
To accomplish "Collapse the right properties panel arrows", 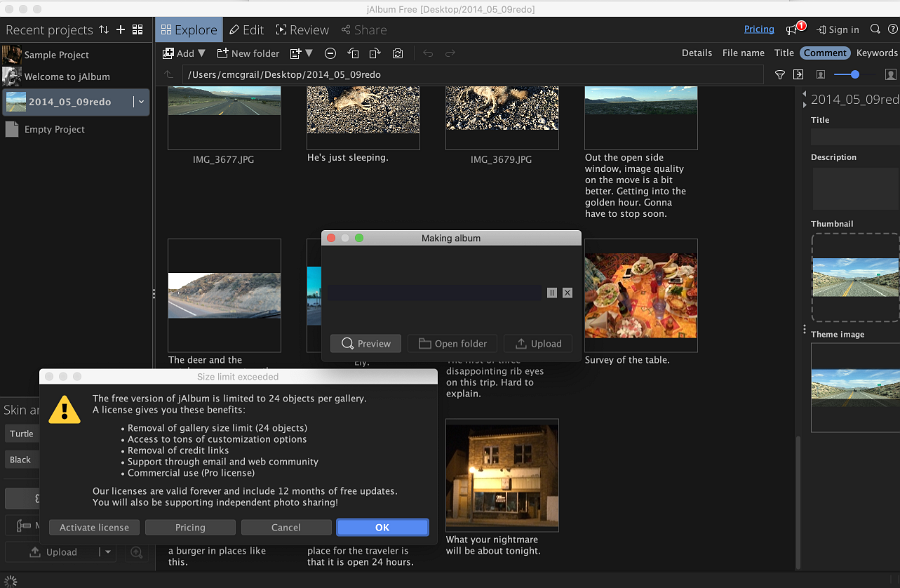I will coord(804,99).
